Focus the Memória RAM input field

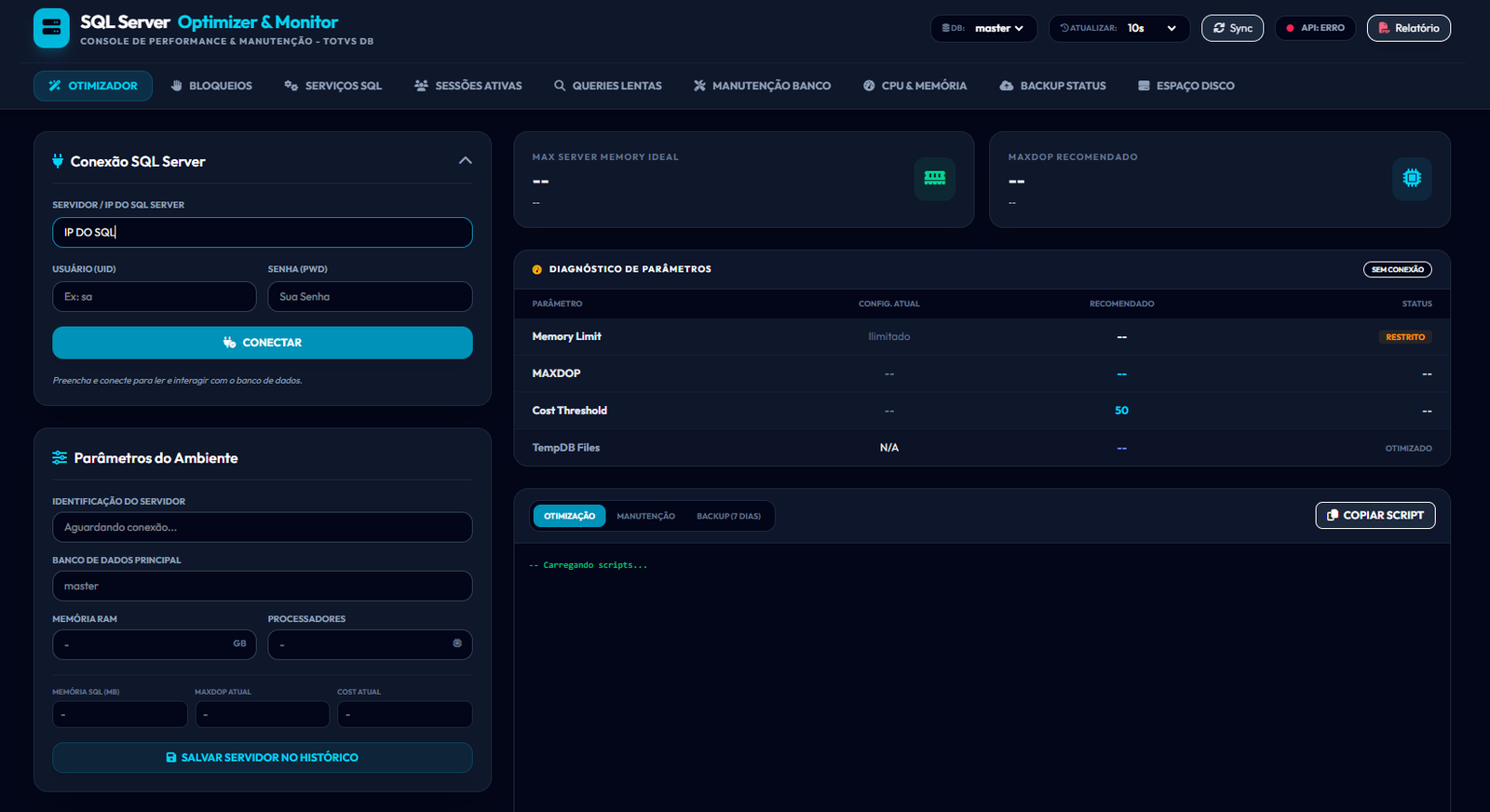tap(155, 644)
